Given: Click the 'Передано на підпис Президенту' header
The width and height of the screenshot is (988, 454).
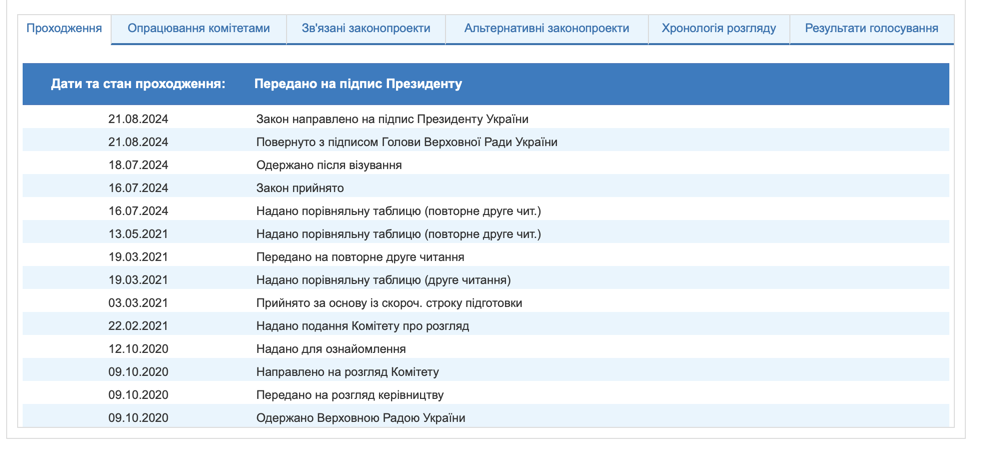Looking at the screenshot, I should (358, 84).
